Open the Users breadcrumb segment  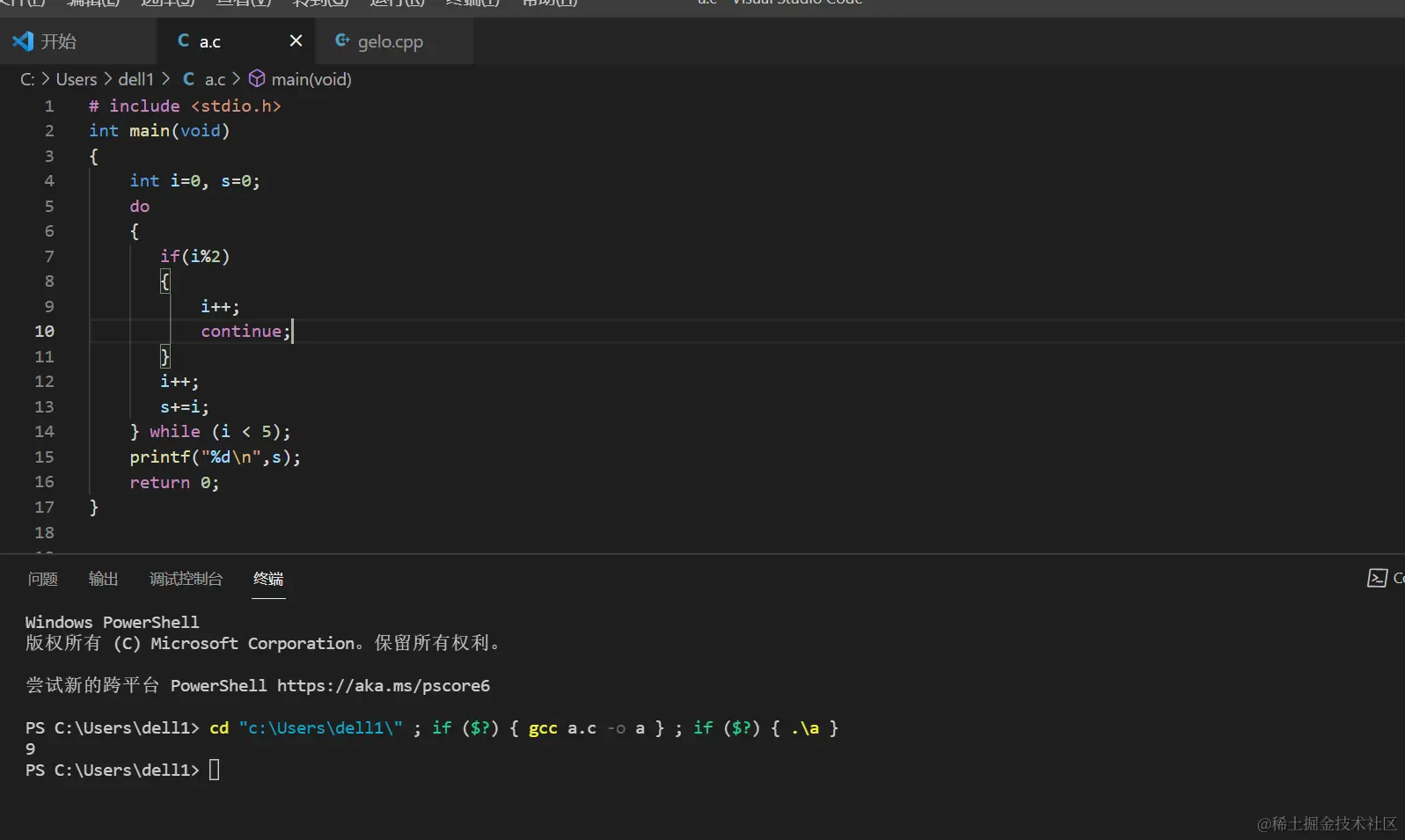(77, 79)
